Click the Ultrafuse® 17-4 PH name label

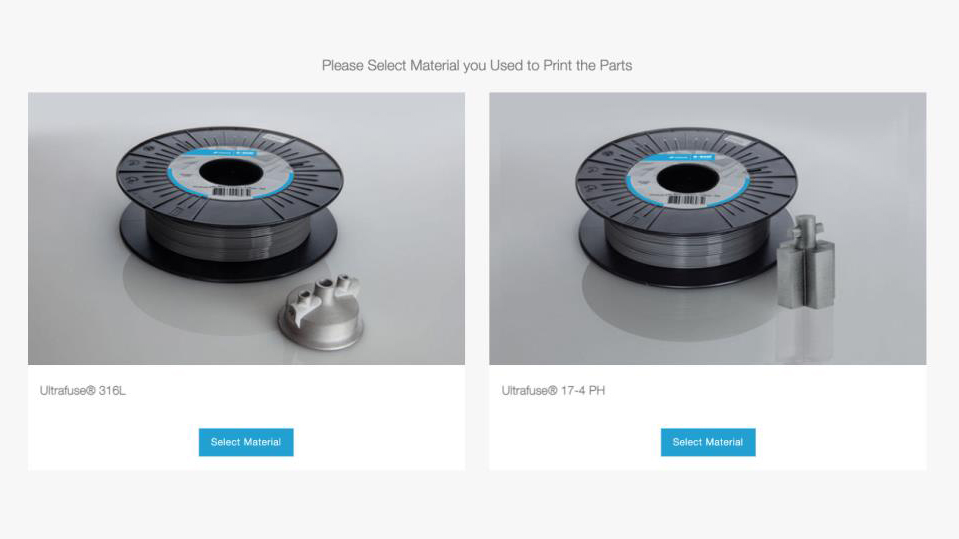click(x=553, y=390)
